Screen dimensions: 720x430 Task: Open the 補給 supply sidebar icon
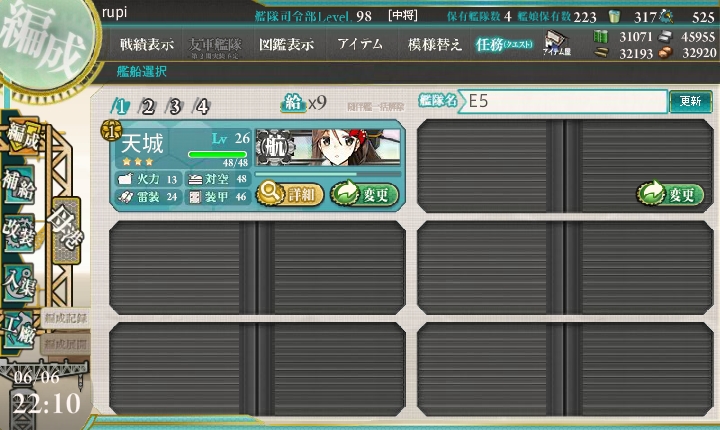click(x=19, y=185)
